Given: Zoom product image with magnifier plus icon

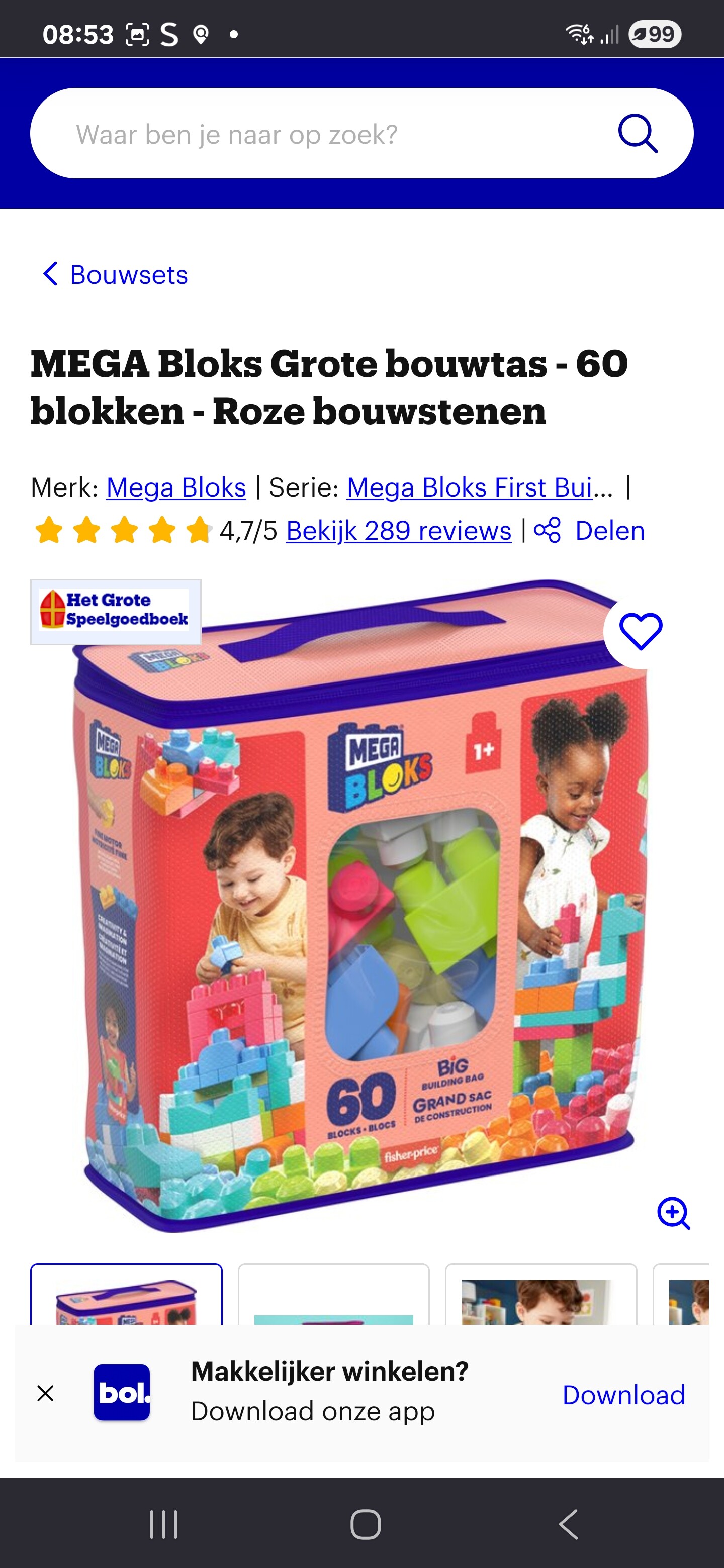Looking at the screenshot, I should (x=673, y=1213).
